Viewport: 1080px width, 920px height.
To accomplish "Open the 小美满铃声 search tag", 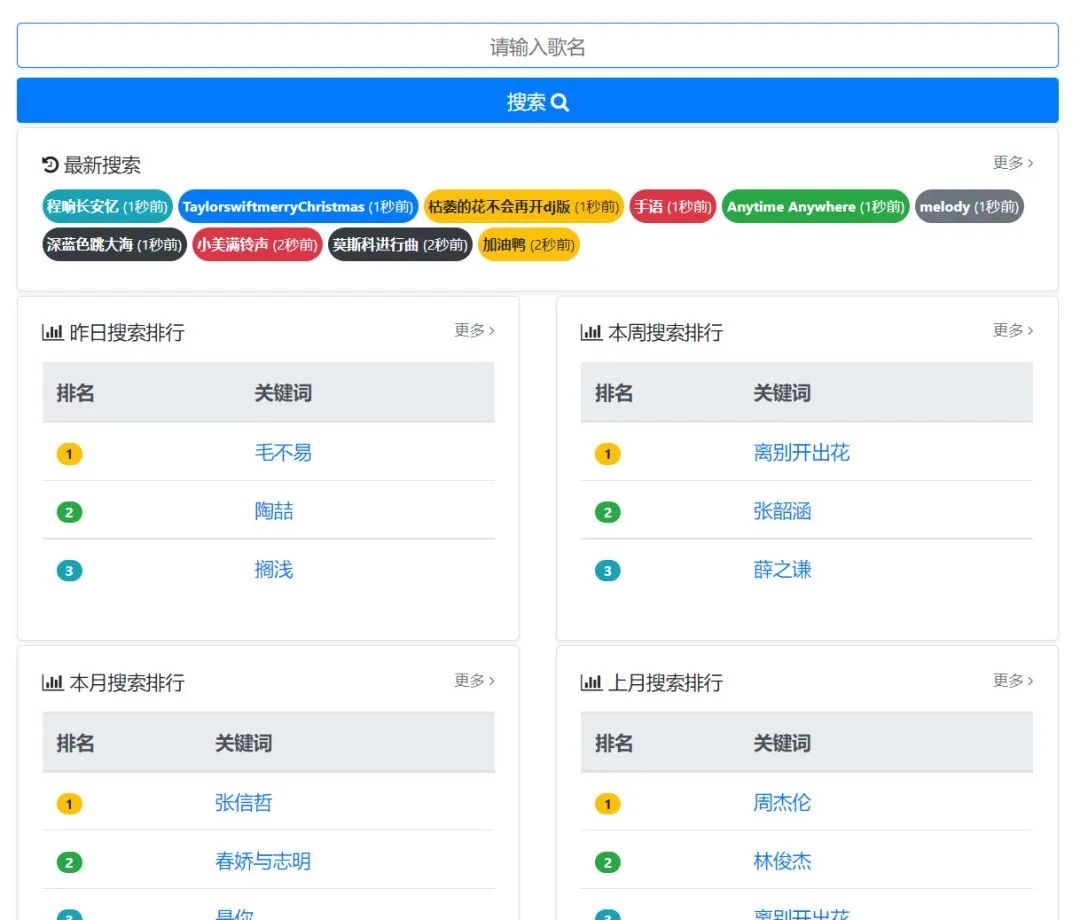I will [257, 244].
